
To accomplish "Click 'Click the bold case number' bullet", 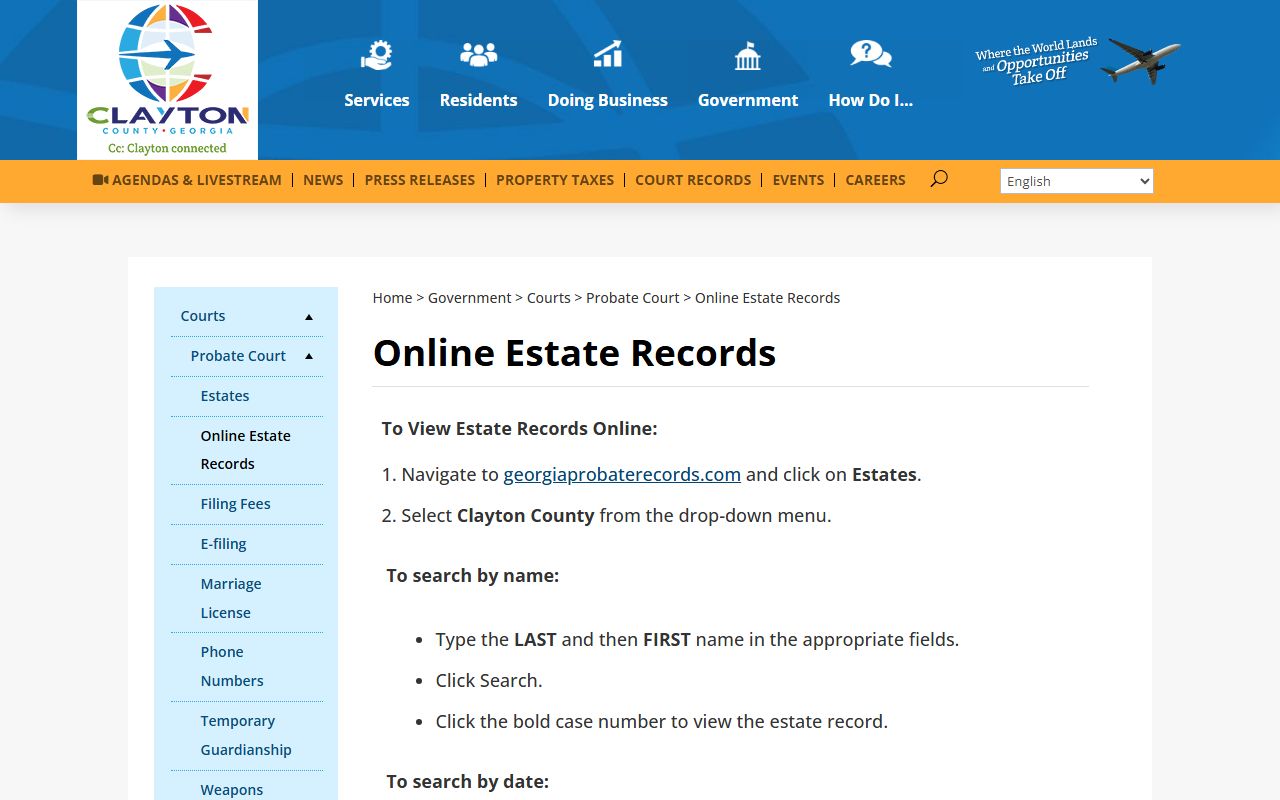I will (x=661, y=722).
